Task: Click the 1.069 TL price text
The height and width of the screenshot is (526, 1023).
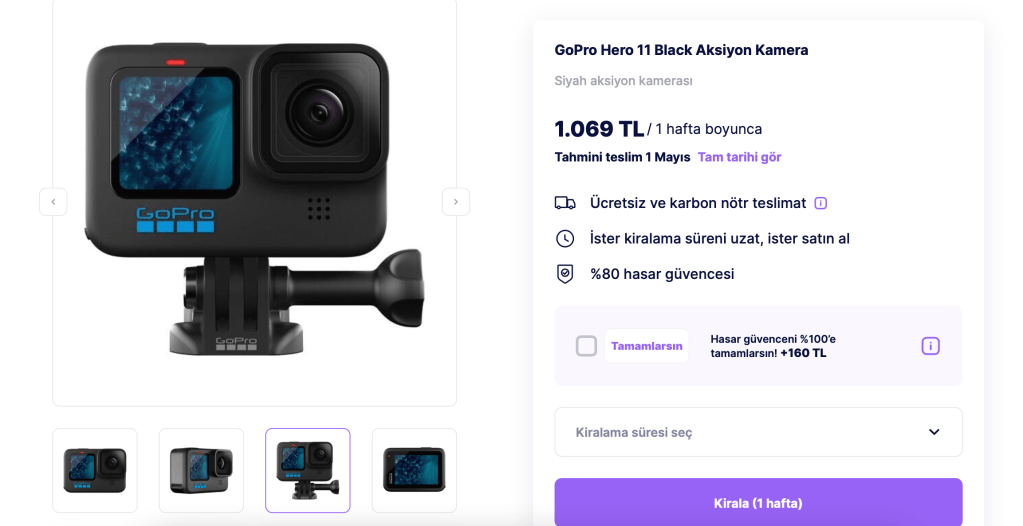Action: [599, 129]
